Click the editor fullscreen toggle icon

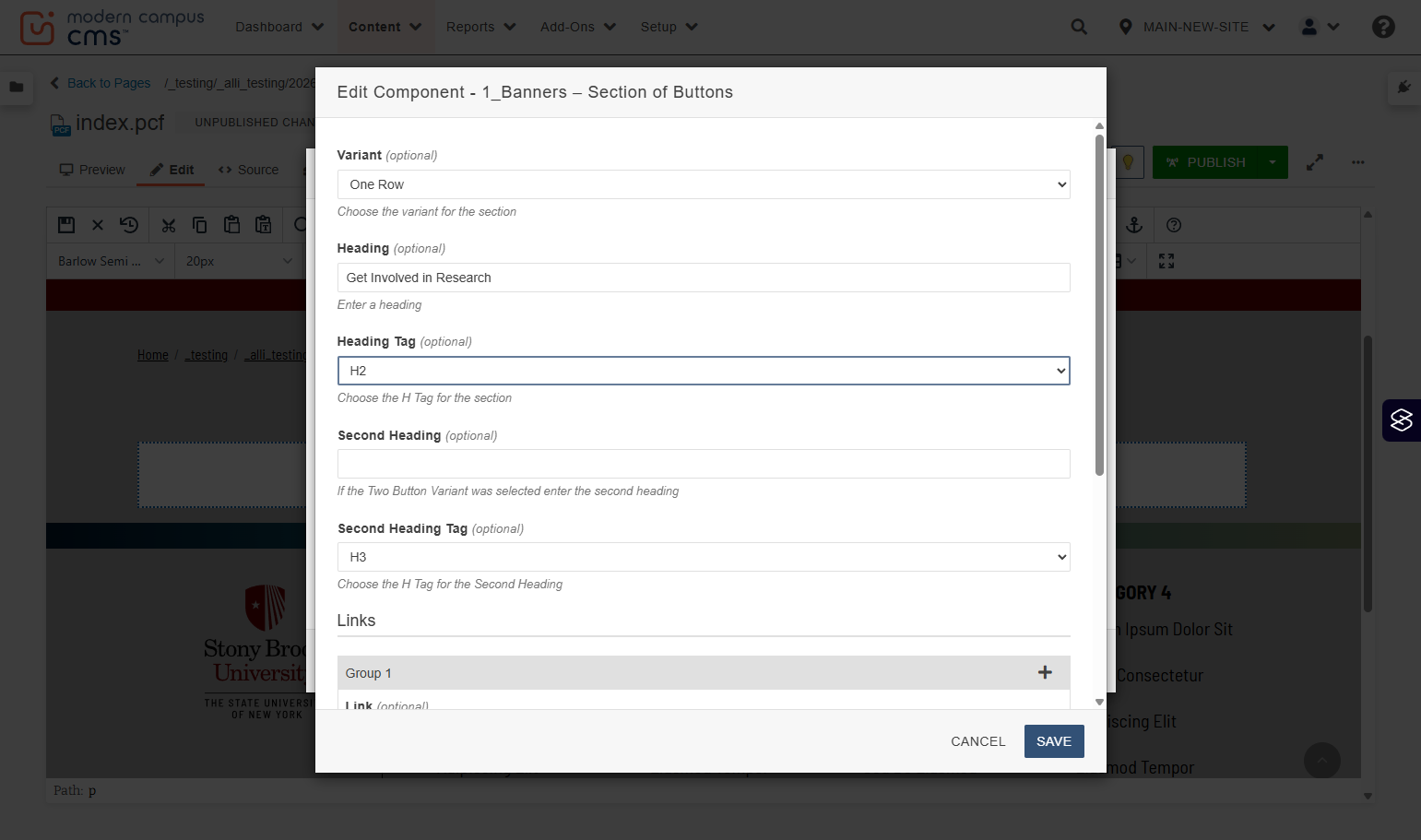coord(1166,261)
